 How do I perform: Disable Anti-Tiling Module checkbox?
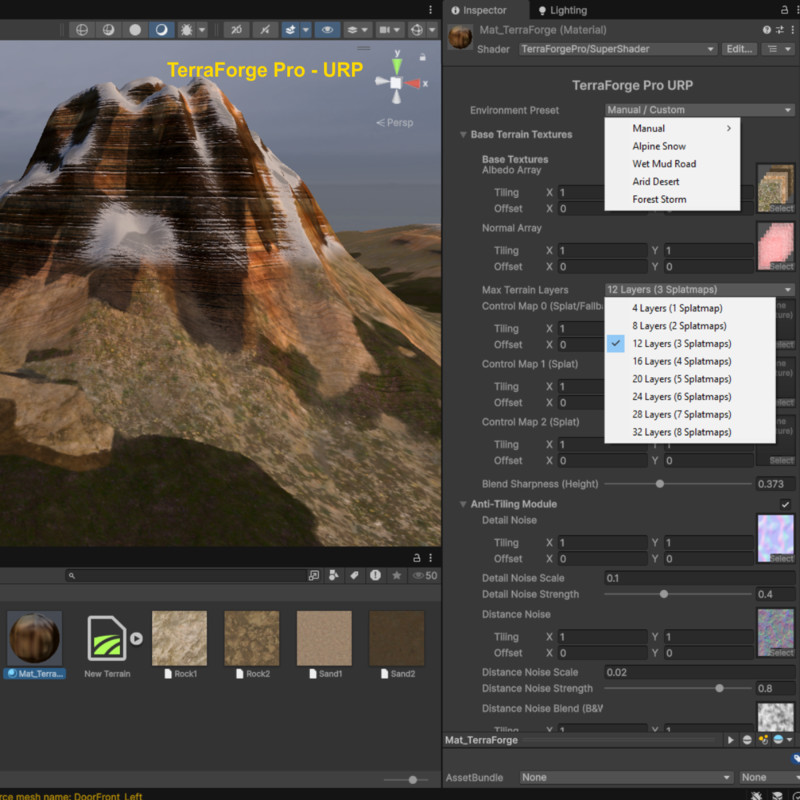click(x=785, y=504)
